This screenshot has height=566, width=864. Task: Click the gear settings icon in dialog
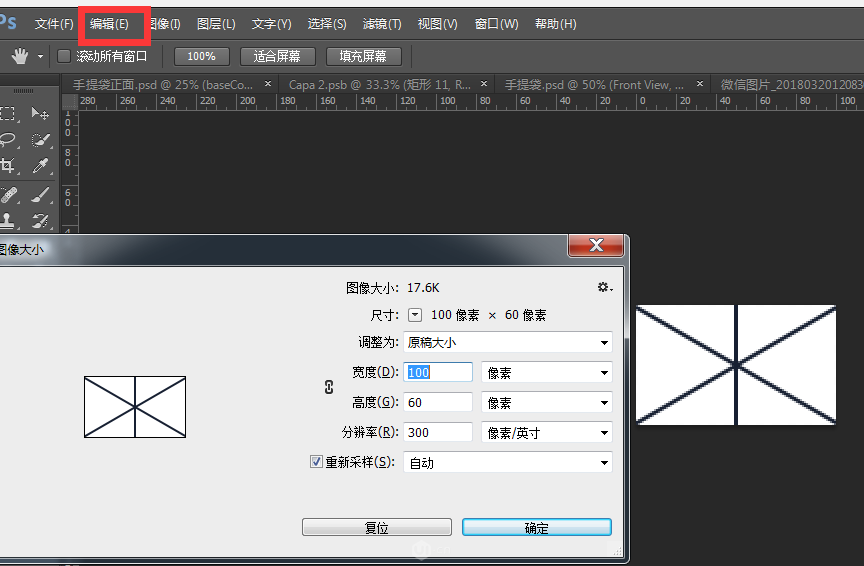(x=605, y=287)
